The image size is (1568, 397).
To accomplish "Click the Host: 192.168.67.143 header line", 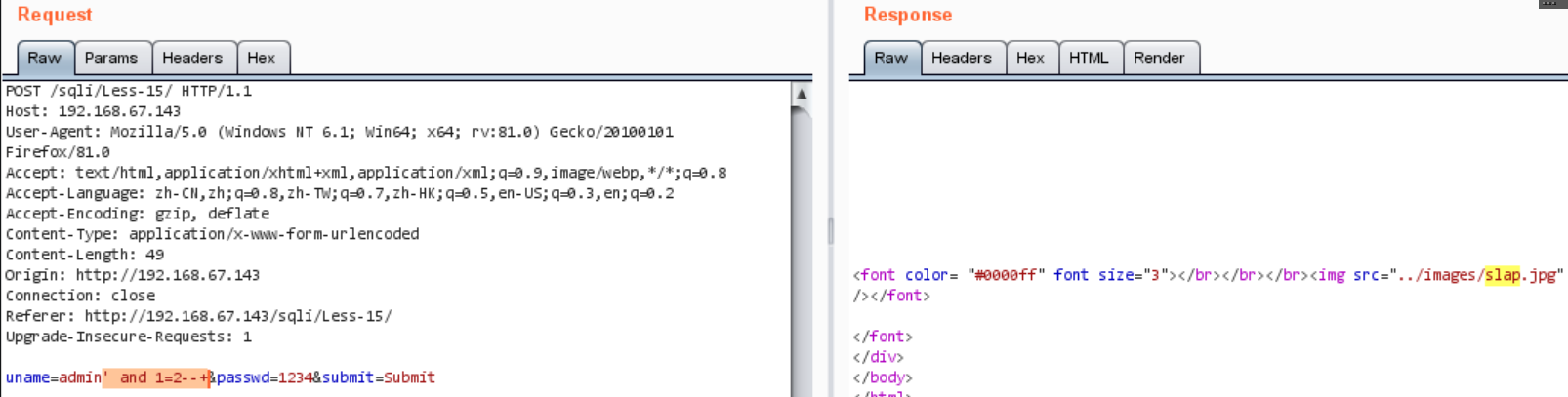I will tap(93, 111).
